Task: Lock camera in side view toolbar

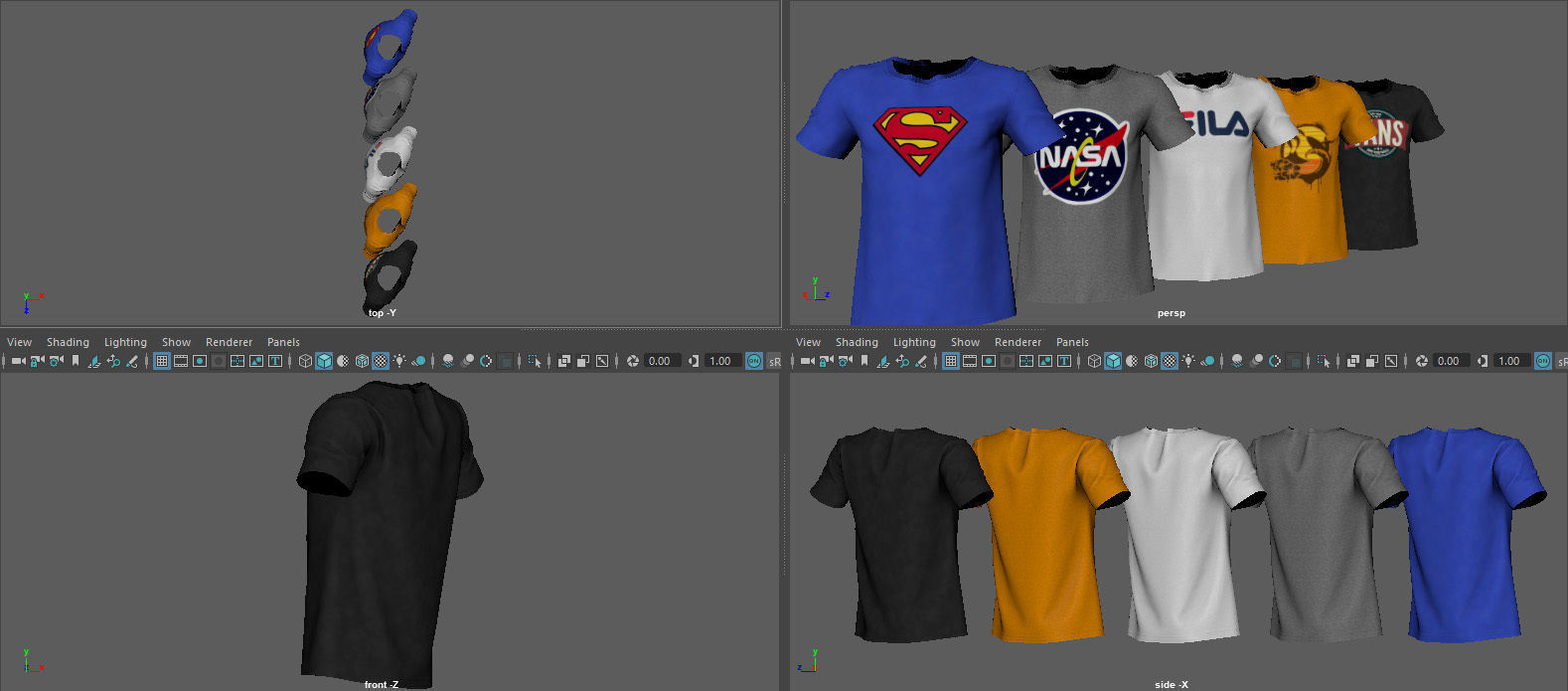Action: [825, 361]
